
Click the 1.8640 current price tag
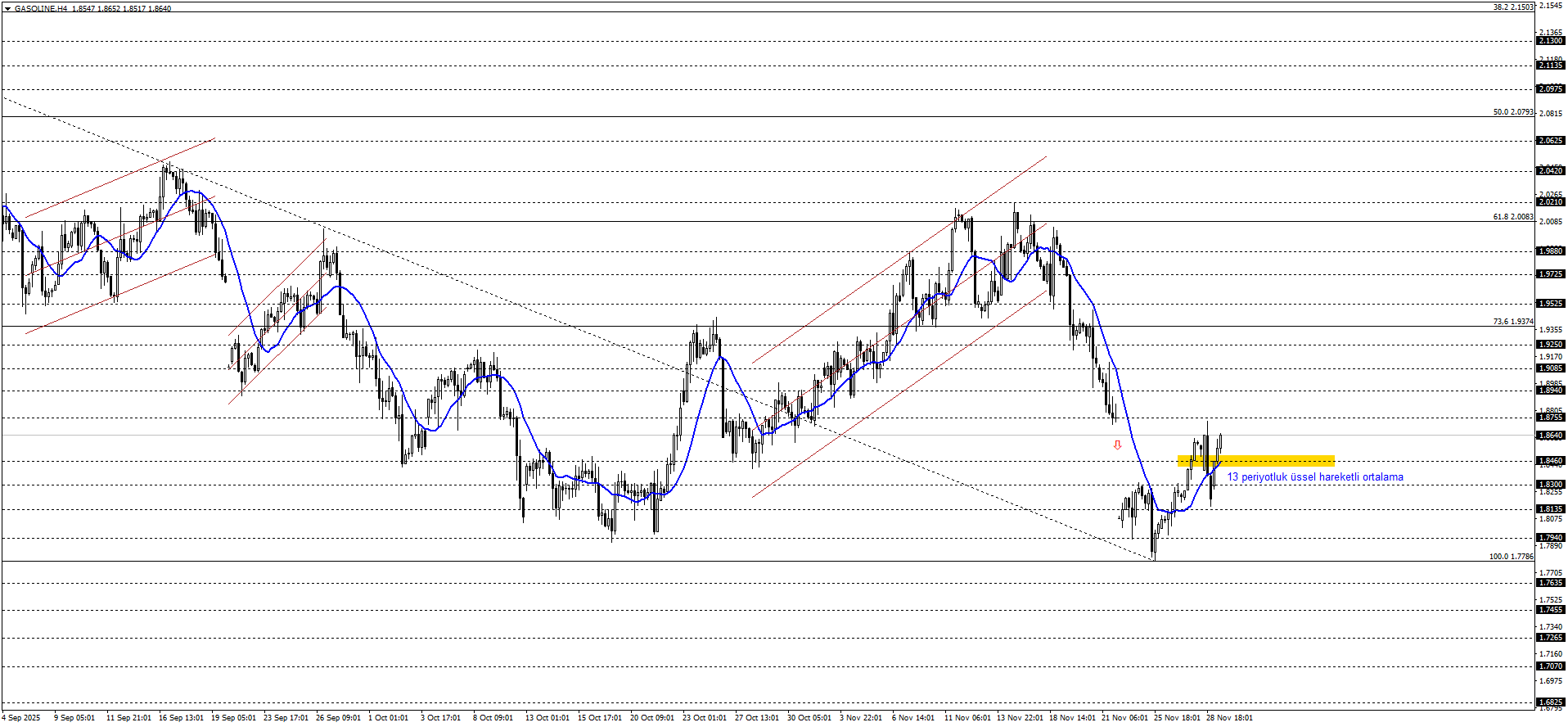1551,436
